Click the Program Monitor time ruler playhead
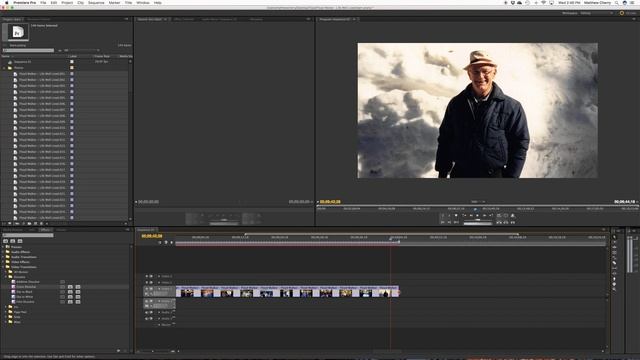This screenshot has width=640, height=360. point(475,209)
